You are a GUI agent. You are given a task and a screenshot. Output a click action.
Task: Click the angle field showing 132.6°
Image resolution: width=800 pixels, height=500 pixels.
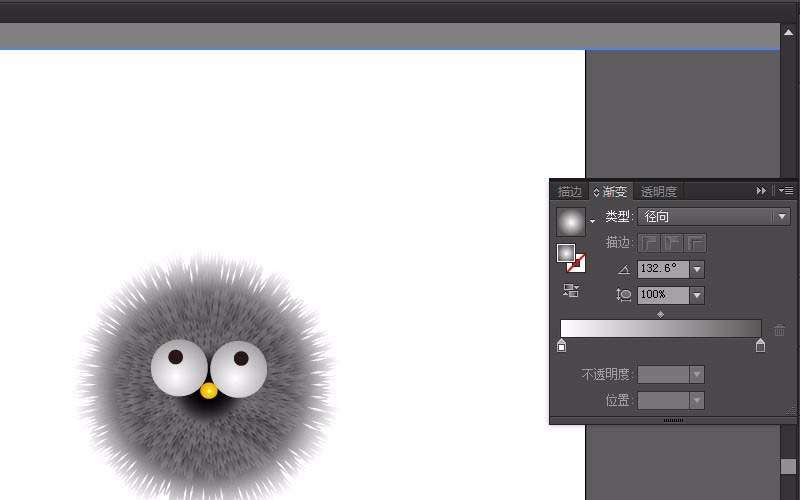point(663,269)
